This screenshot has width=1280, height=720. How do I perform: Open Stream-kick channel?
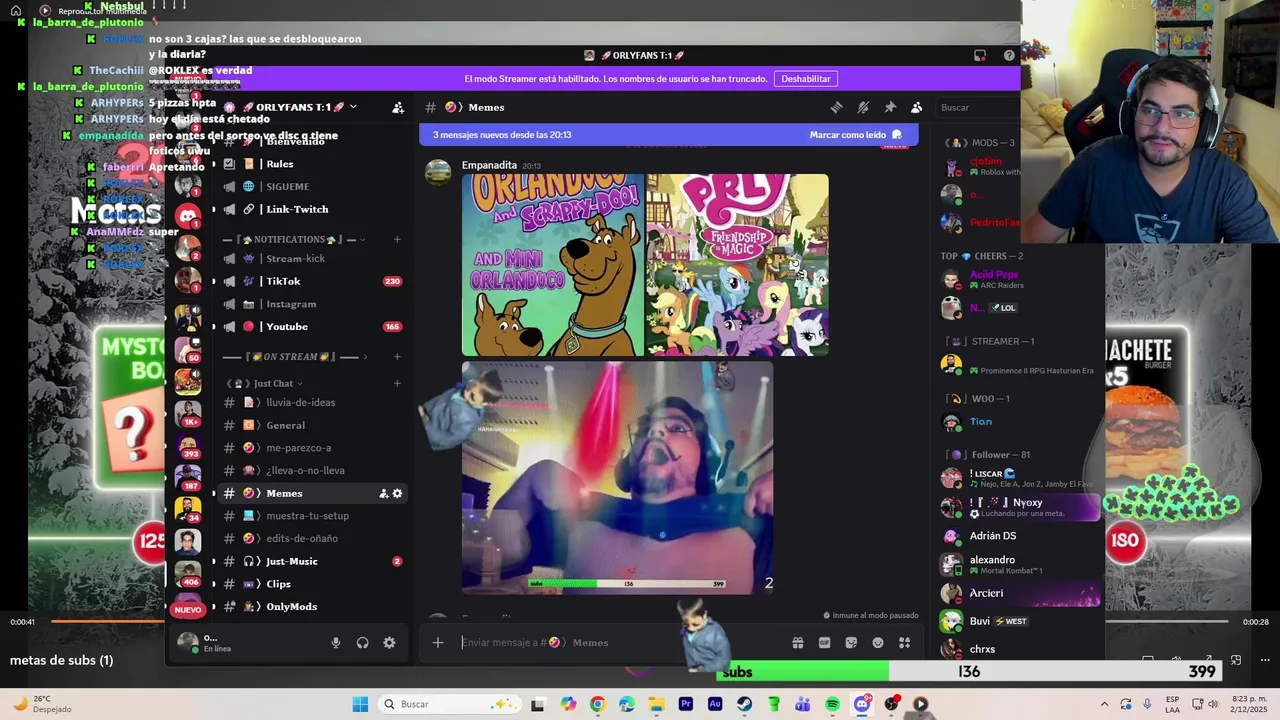click(x=312, y=258)
